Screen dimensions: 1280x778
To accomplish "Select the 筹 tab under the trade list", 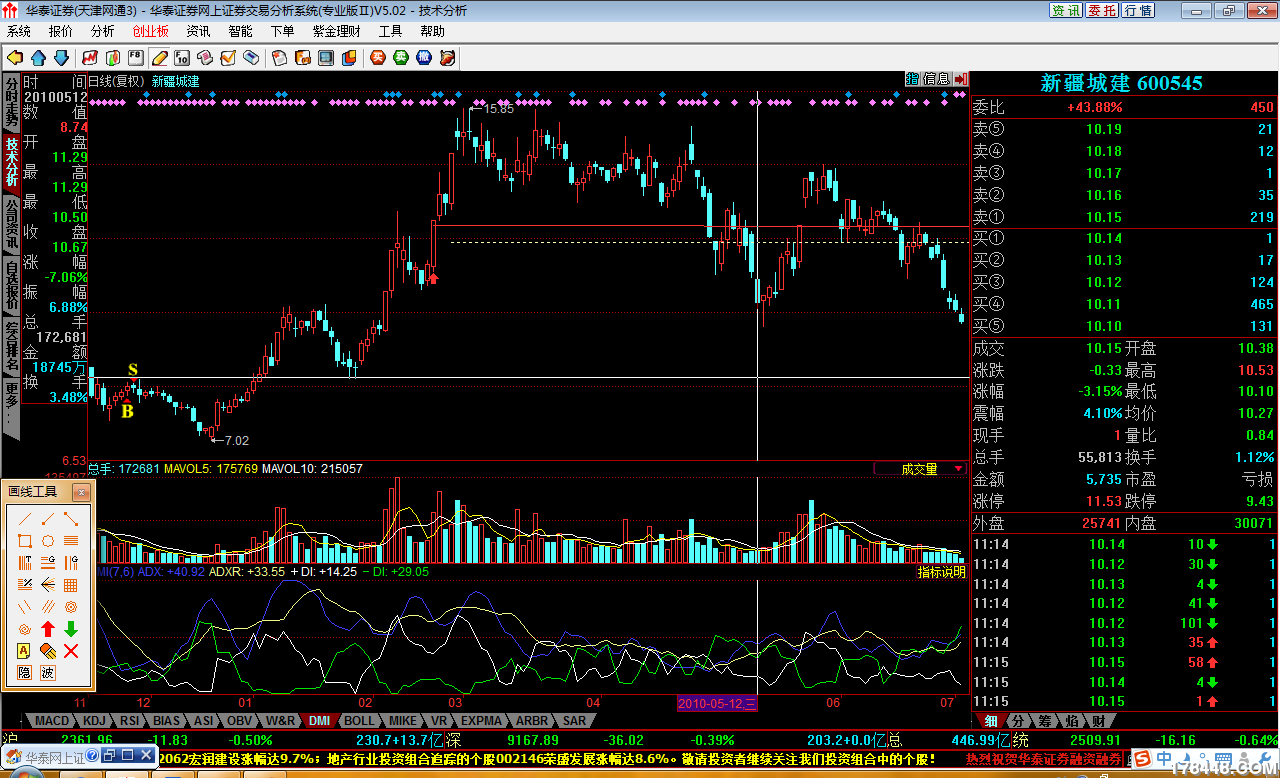I will coord(1045,721).
